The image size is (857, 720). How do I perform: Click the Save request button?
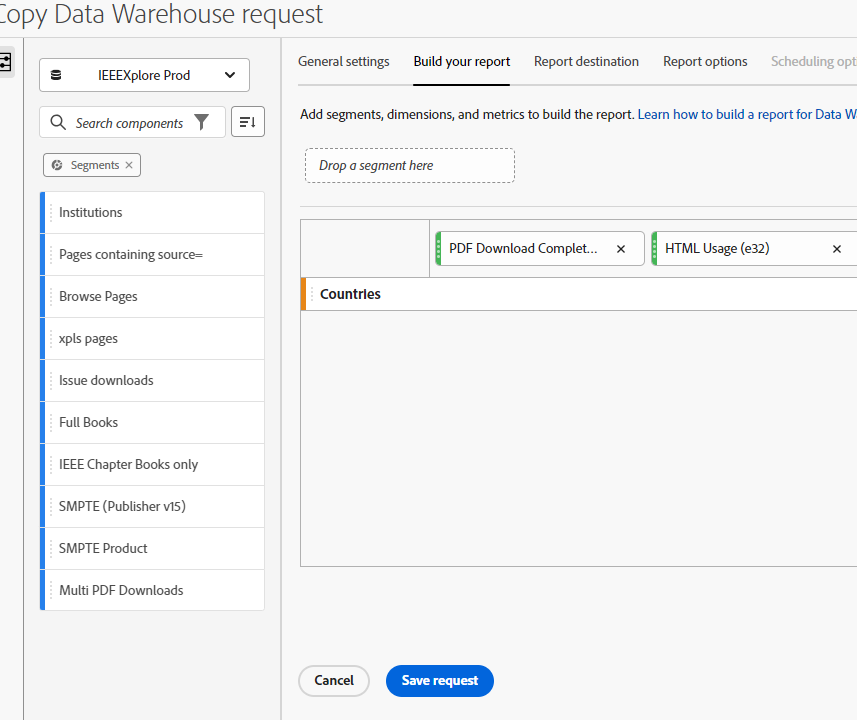click(439, 680)
